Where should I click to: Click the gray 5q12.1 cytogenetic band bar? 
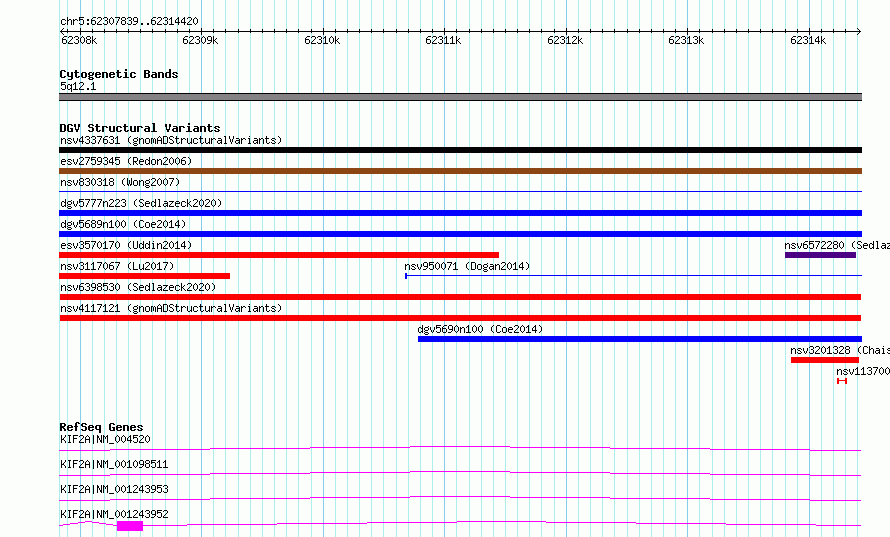[x=460, y=97]
